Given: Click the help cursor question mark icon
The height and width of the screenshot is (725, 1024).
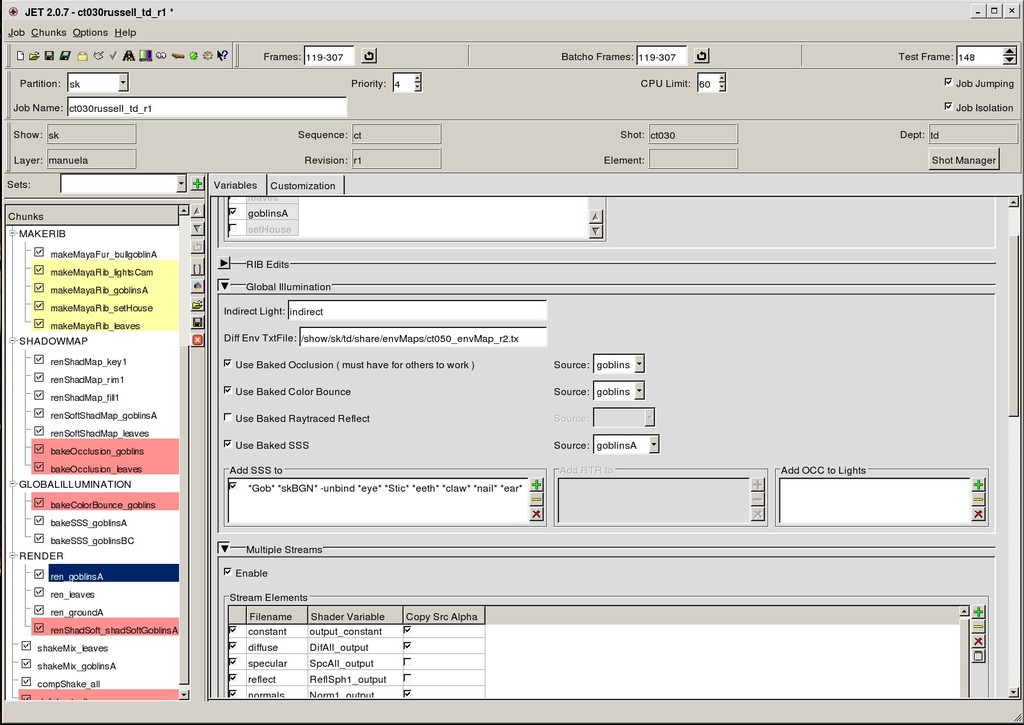Looking at the screenshot, I should [222, 56].
